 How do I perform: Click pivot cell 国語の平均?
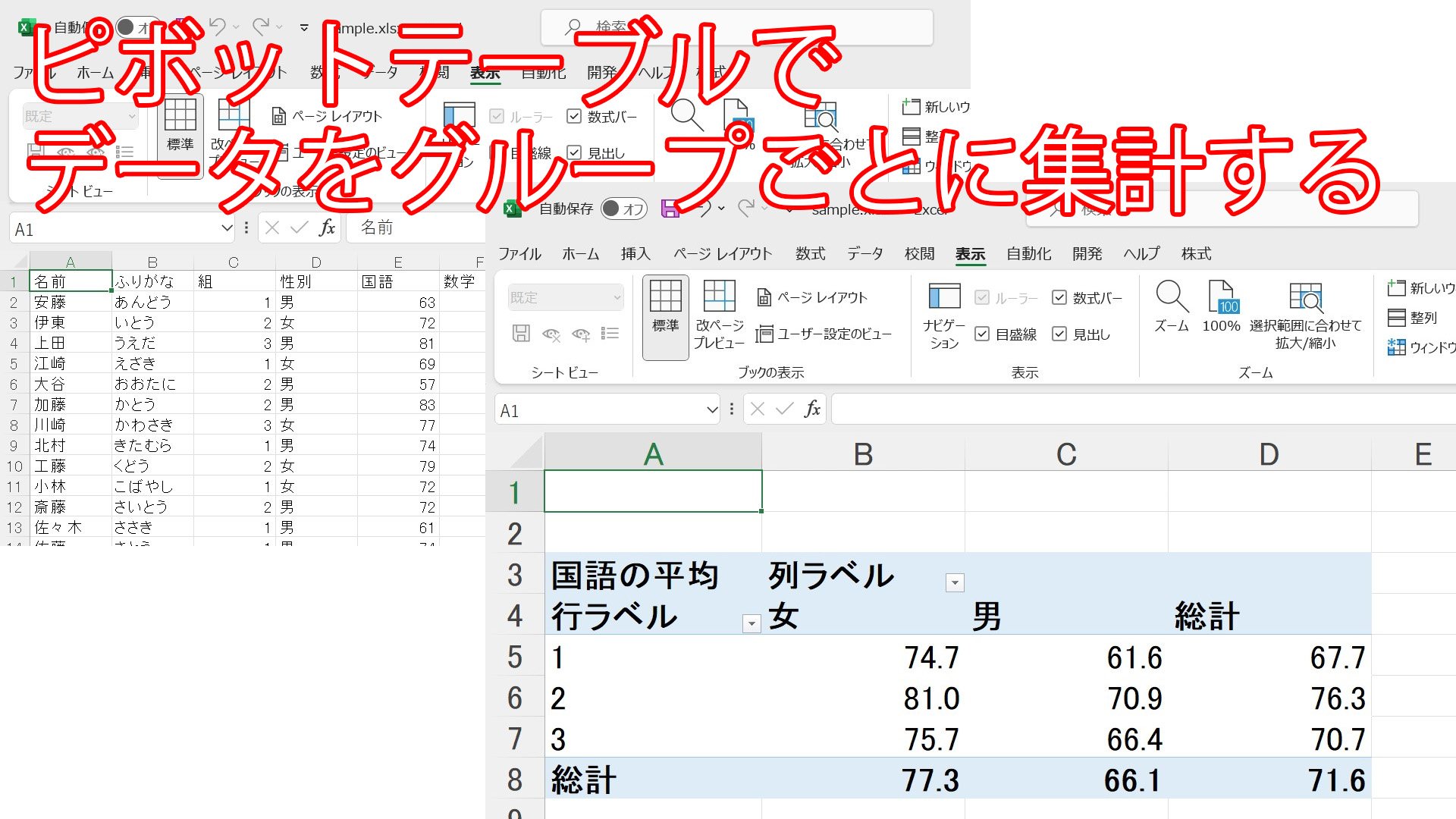653,575
